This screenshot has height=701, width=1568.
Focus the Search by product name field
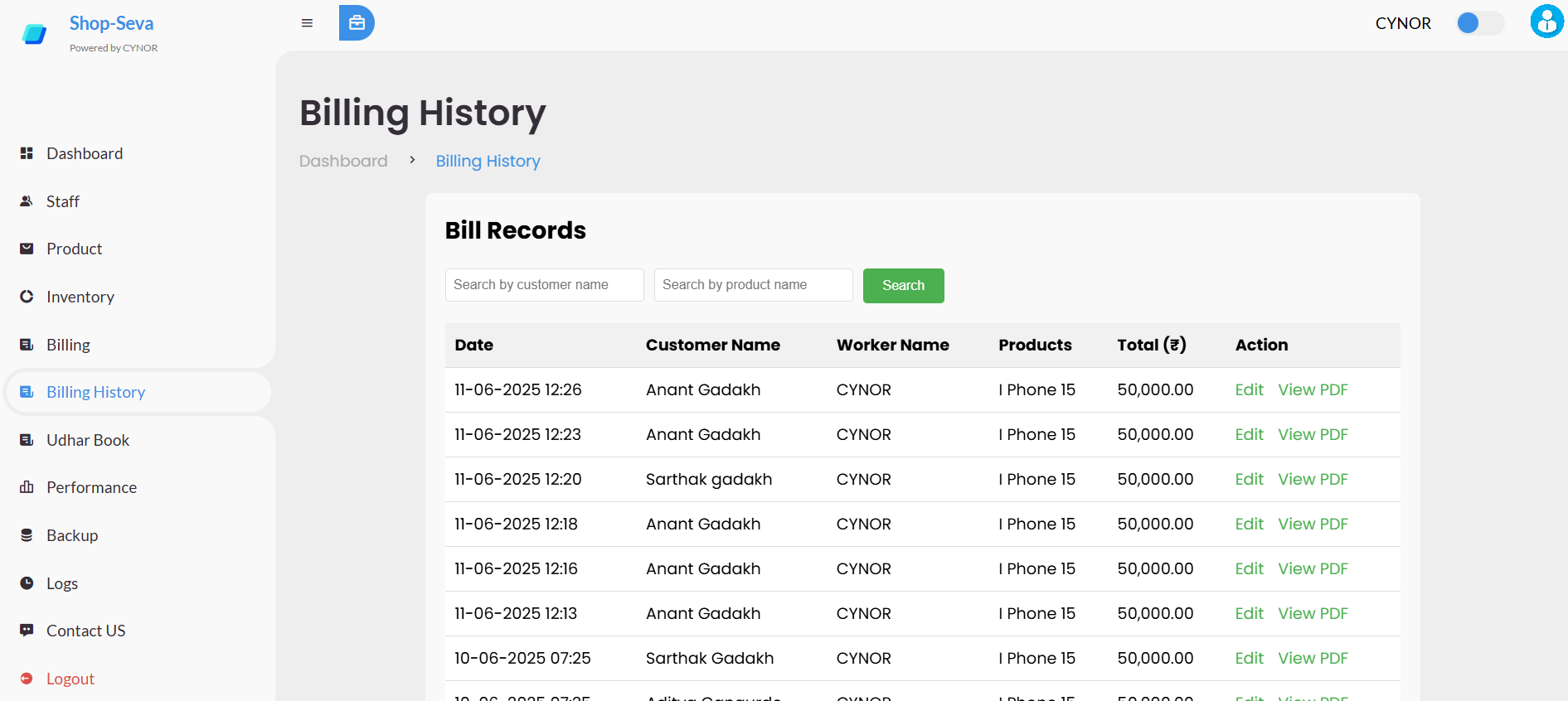pyautogui.click(x=753, y=285)
